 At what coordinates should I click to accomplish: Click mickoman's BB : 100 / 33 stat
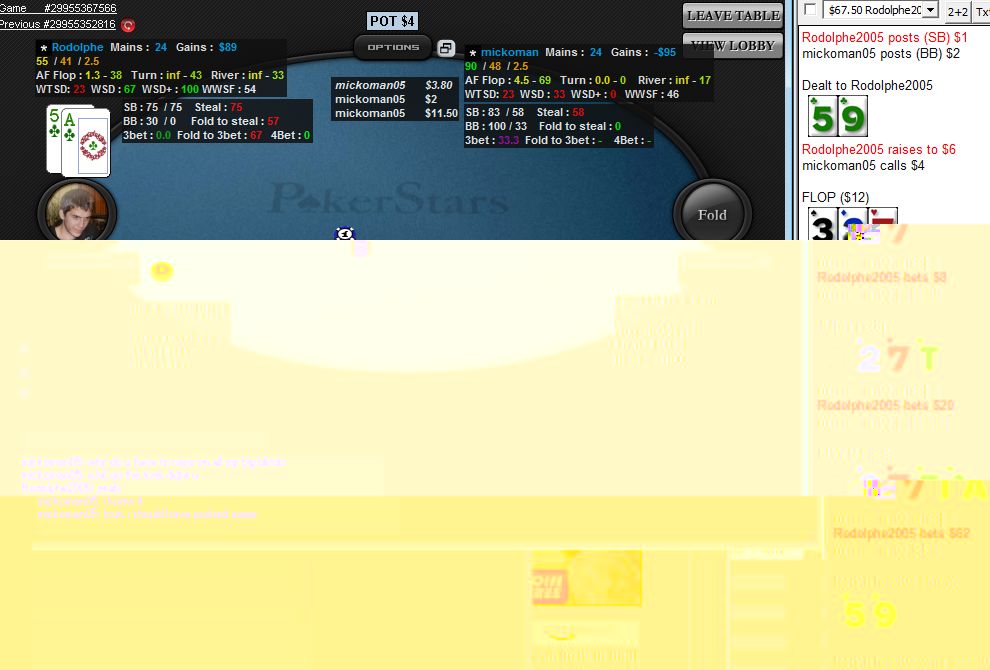pos(496,126)
